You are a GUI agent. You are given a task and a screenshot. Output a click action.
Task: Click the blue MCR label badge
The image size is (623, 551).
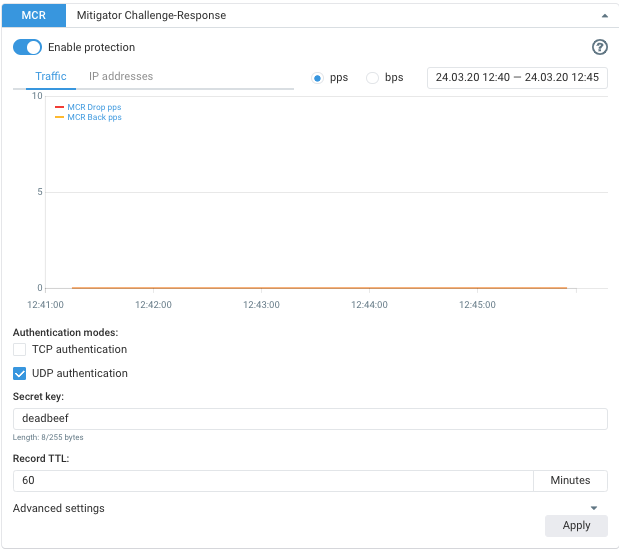33,16
